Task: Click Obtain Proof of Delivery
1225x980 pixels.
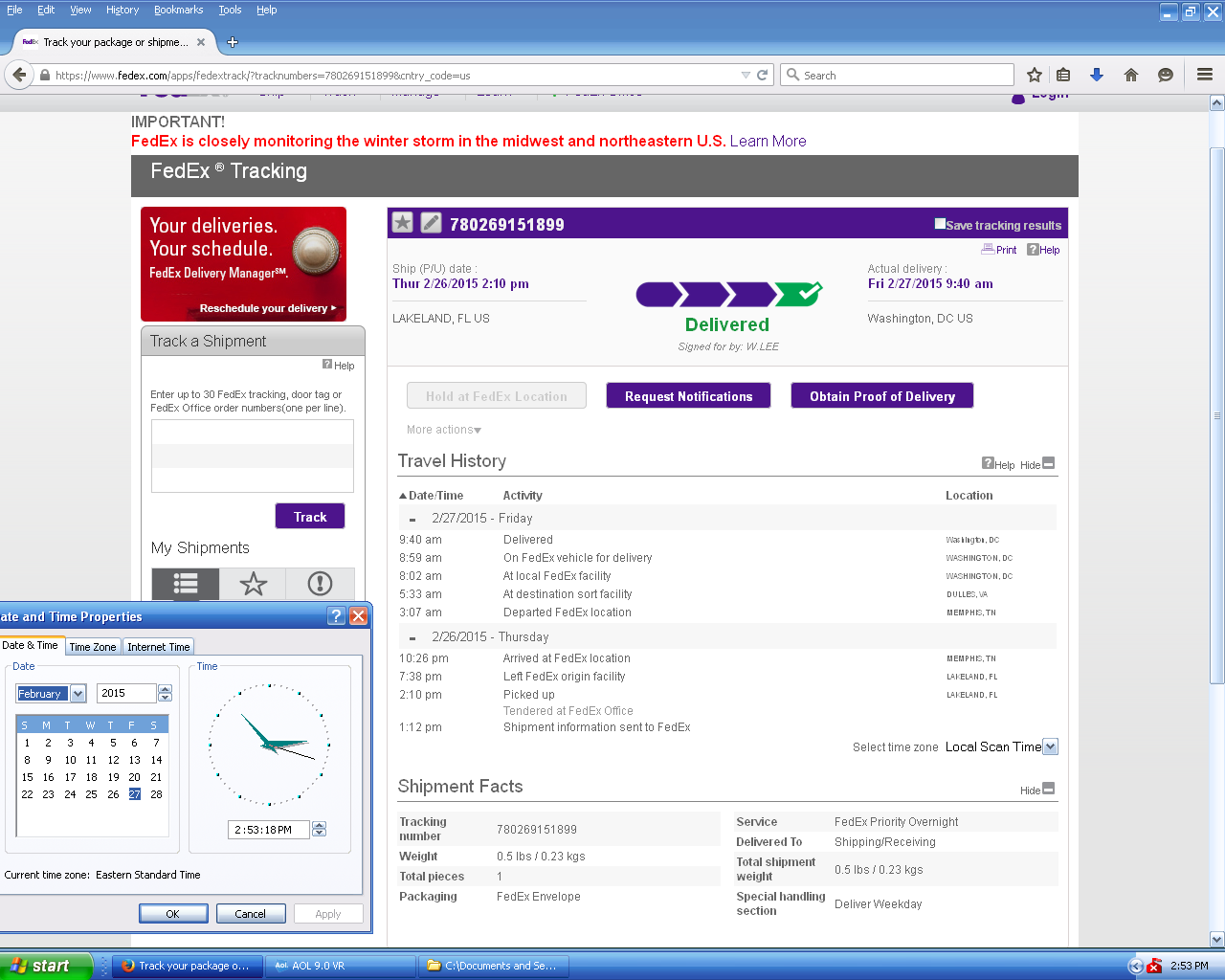Action: [x=882, y=396]
